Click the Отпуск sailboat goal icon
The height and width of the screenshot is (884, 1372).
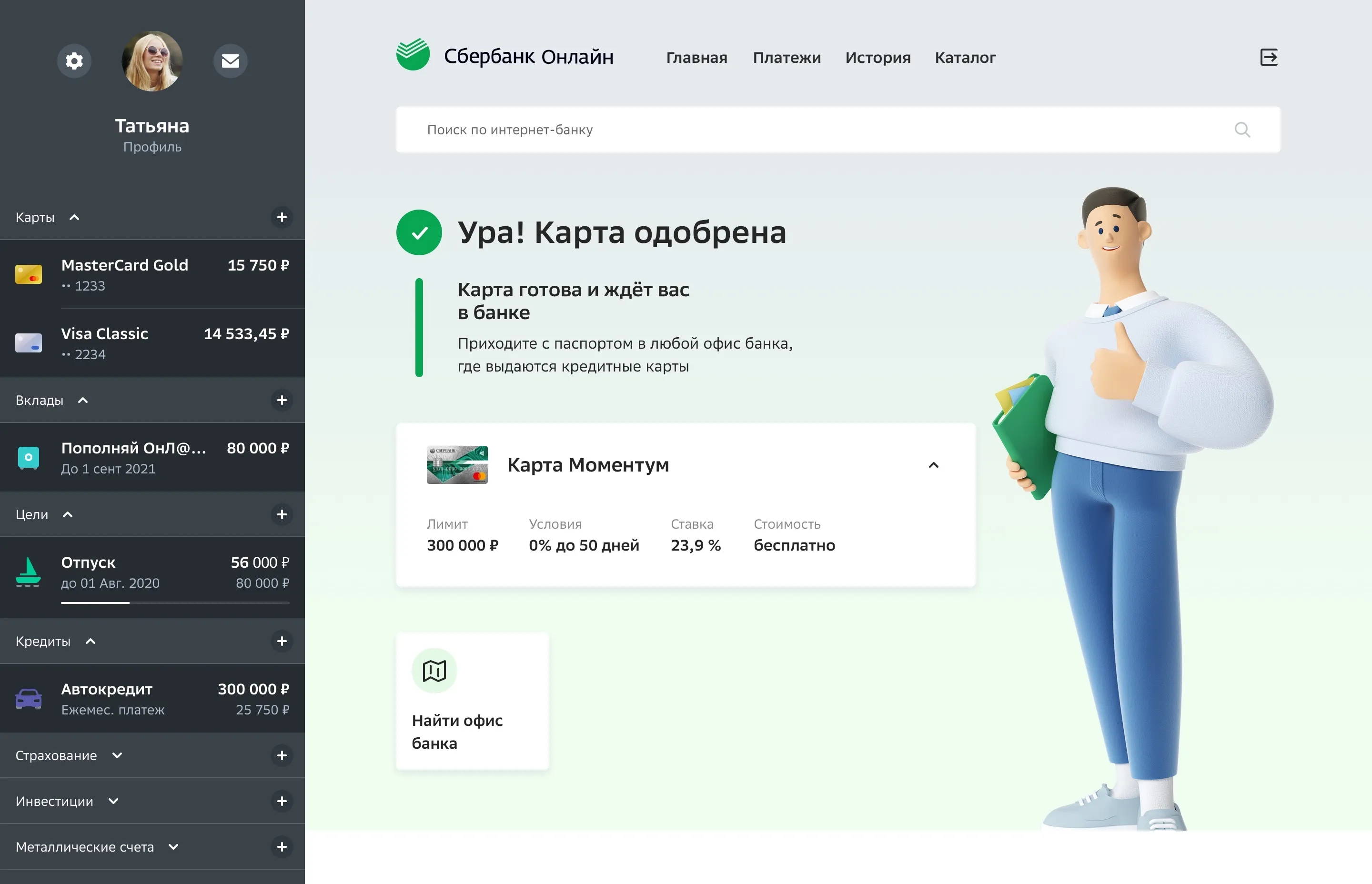pyautogui.click(x=28, y=572)
